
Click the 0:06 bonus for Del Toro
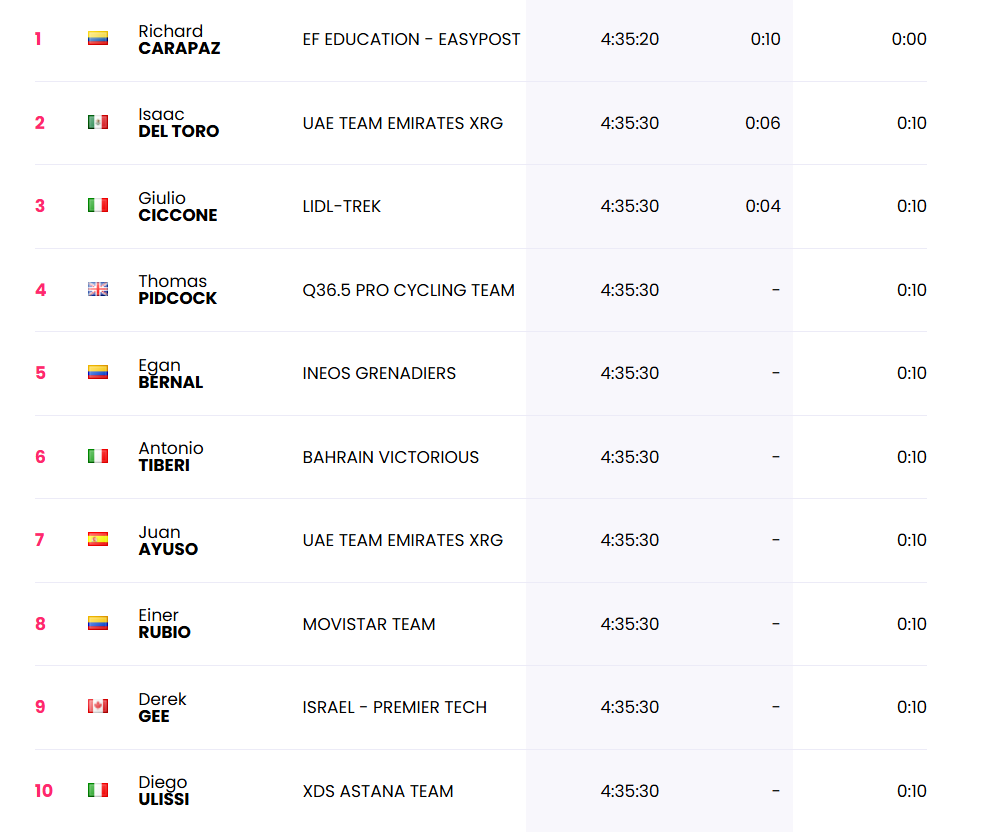762,123
